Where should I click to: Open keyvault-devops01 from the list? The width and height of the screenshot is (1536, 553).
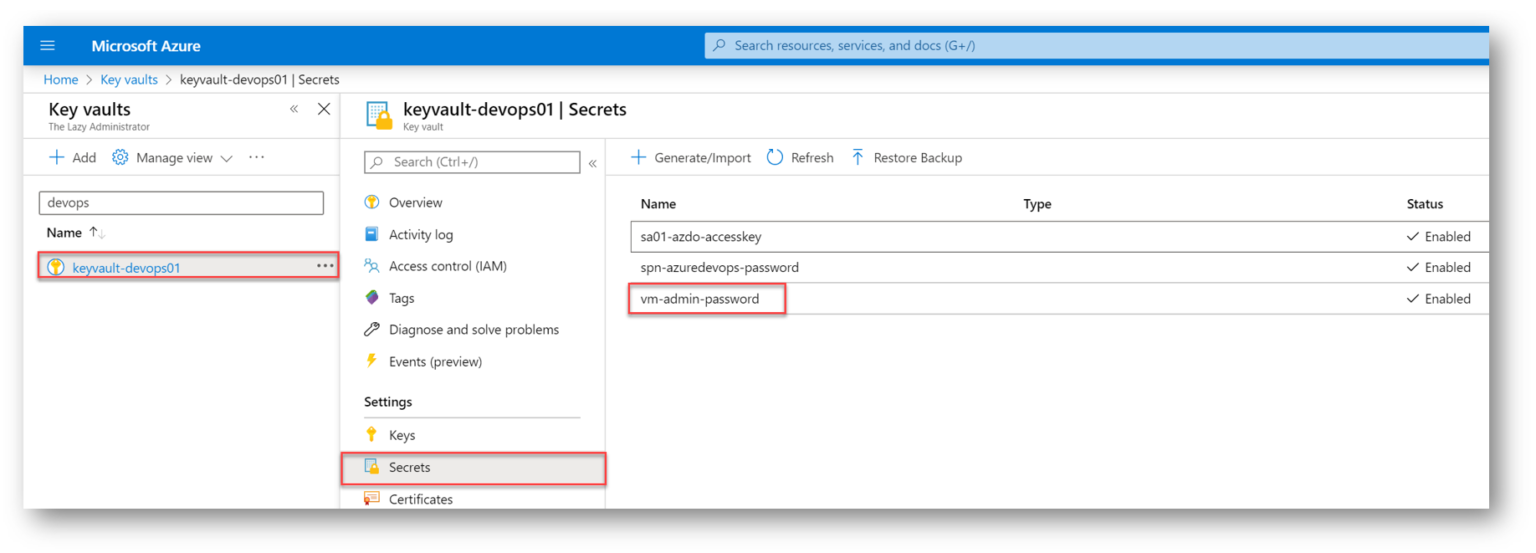(126, 268)
